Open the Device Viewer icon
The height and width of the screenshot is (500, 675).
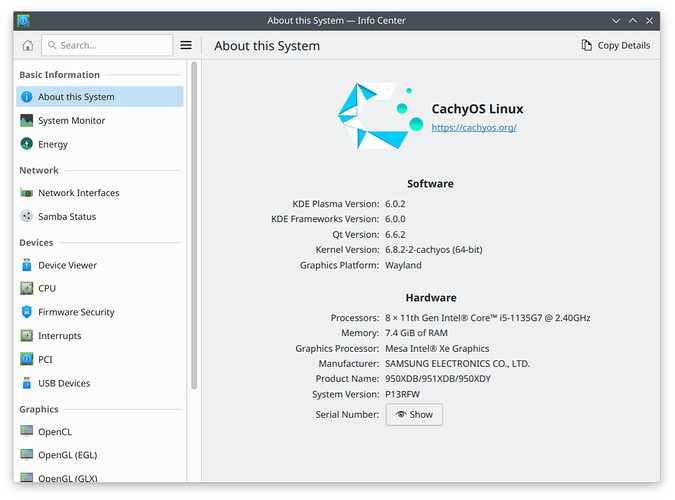coord(27,266)
